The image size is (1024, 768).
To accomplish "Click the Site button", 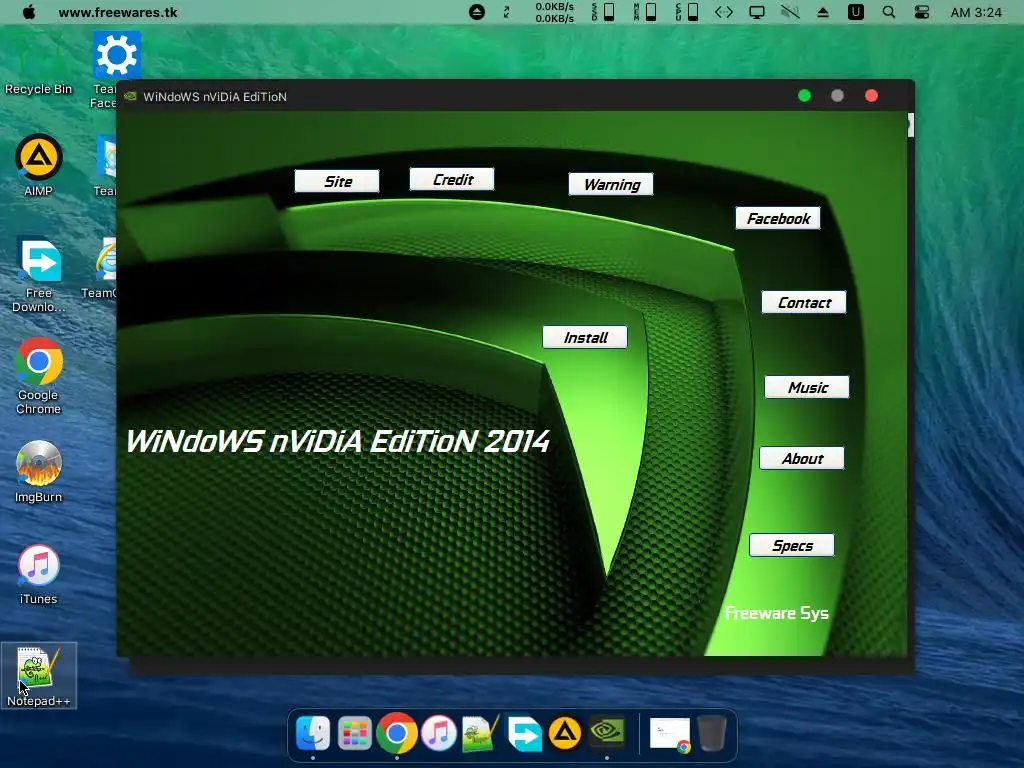I will click(337, 182).
